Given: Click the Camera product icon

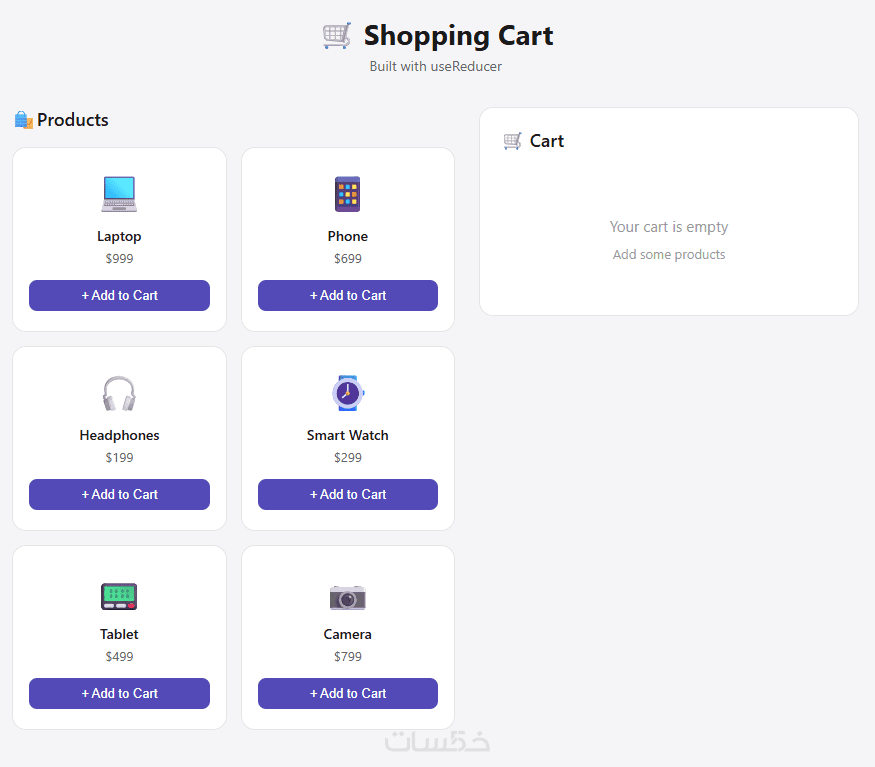Looking at the screenshot, I should (x=347, y=597).
